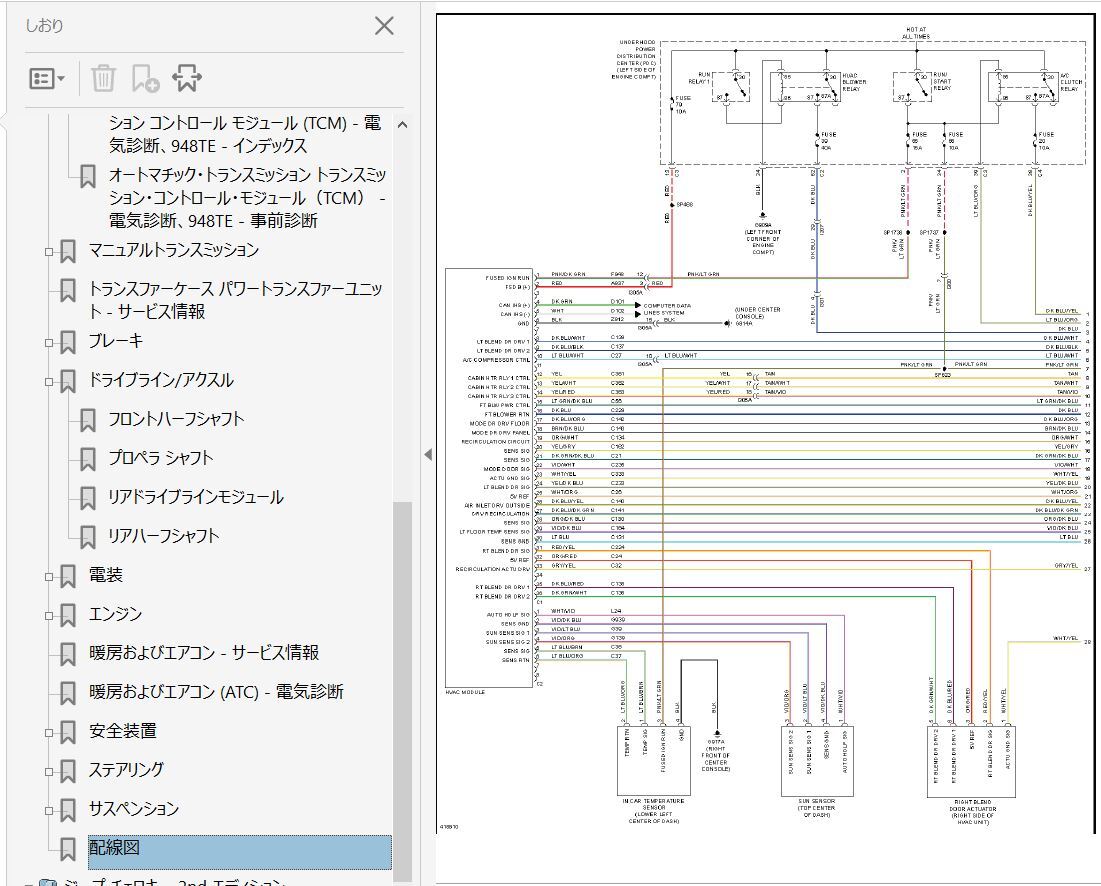1101x886 pixels.
Task: Click the bookmark icon beside 配線図
Action: tap(68, 849)
